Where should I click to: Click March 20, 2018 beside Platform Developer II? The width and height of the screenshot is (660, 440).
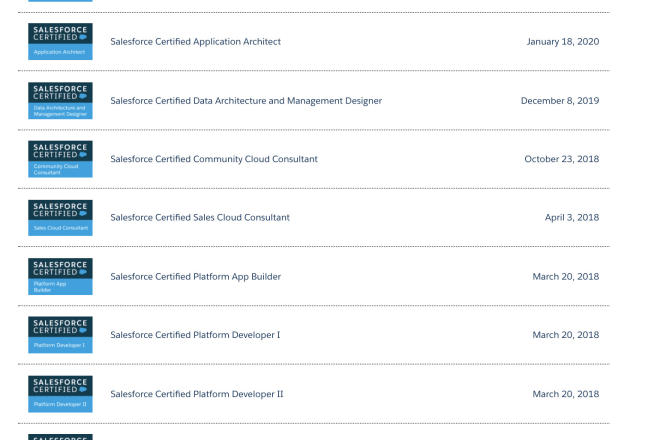click(x=566, y=394)
